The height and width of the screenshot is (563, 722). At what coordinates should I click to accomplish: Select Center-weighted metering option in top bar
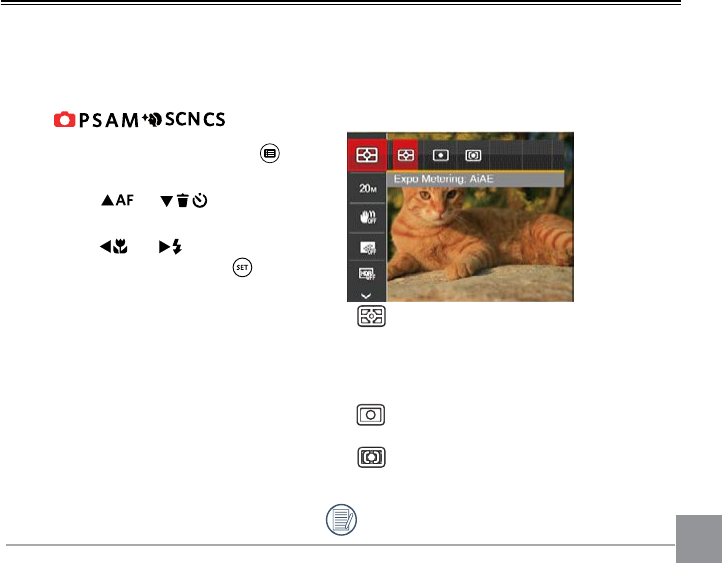tap(473, 155)
